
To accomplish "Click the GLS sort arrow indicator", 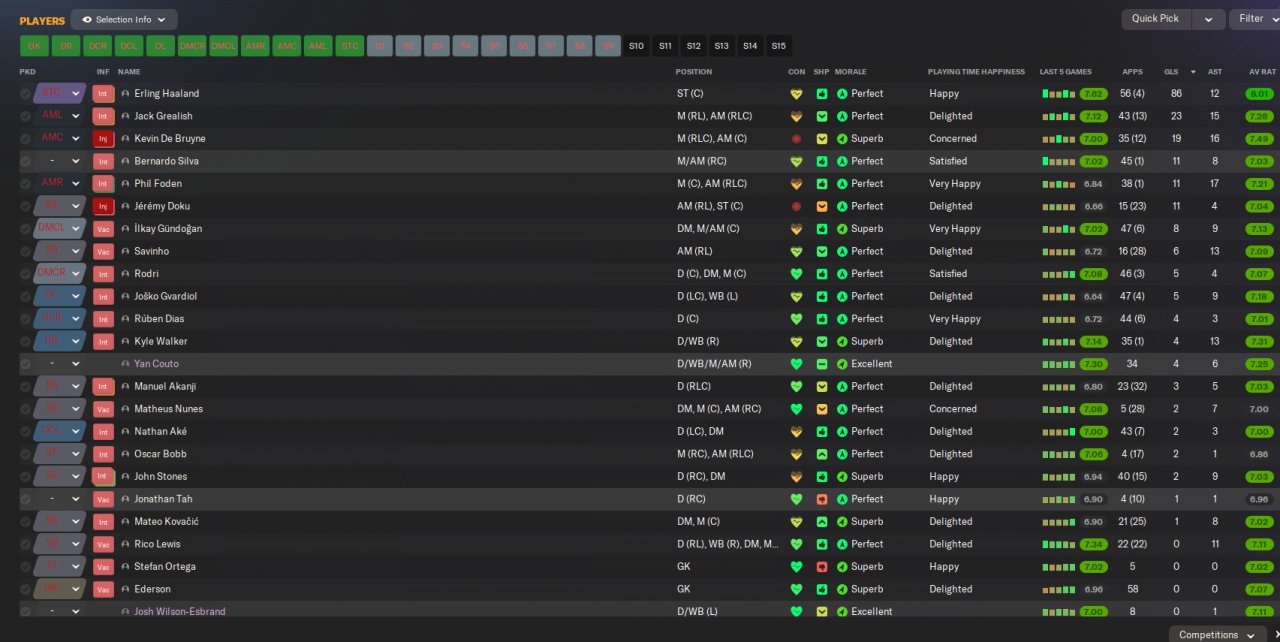I will (1193, 72).
